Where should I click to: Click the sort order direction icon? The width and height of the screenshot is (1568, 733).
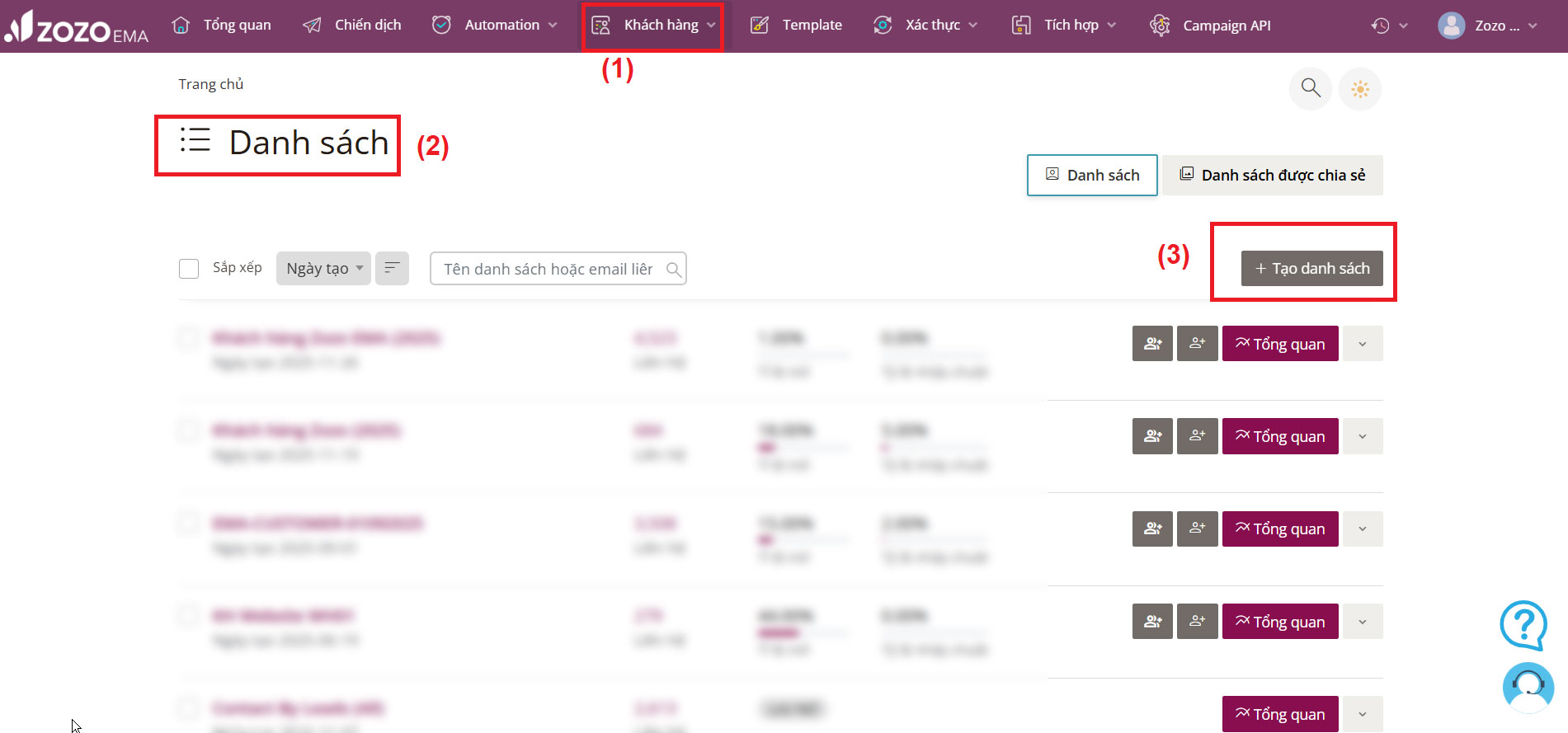click(x=392, y=268)
